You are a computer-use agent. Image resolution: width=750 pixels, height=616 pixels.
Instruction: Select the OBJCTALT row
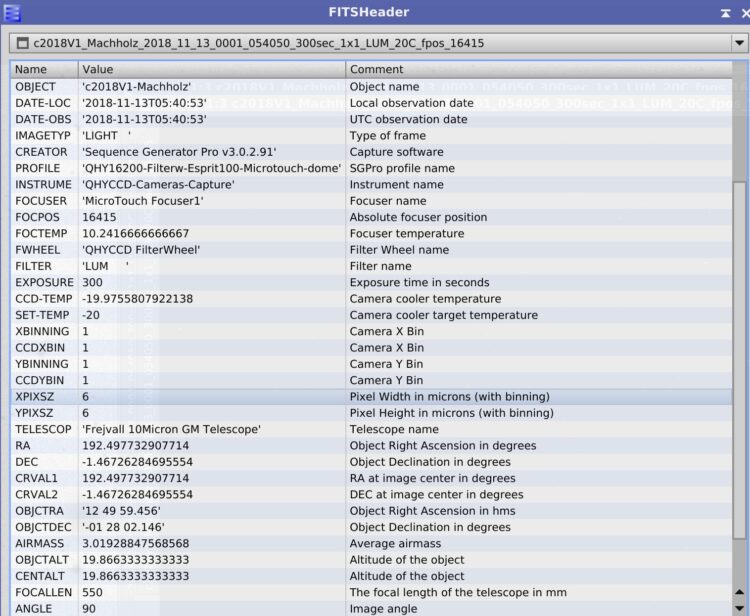coord(371,560)
